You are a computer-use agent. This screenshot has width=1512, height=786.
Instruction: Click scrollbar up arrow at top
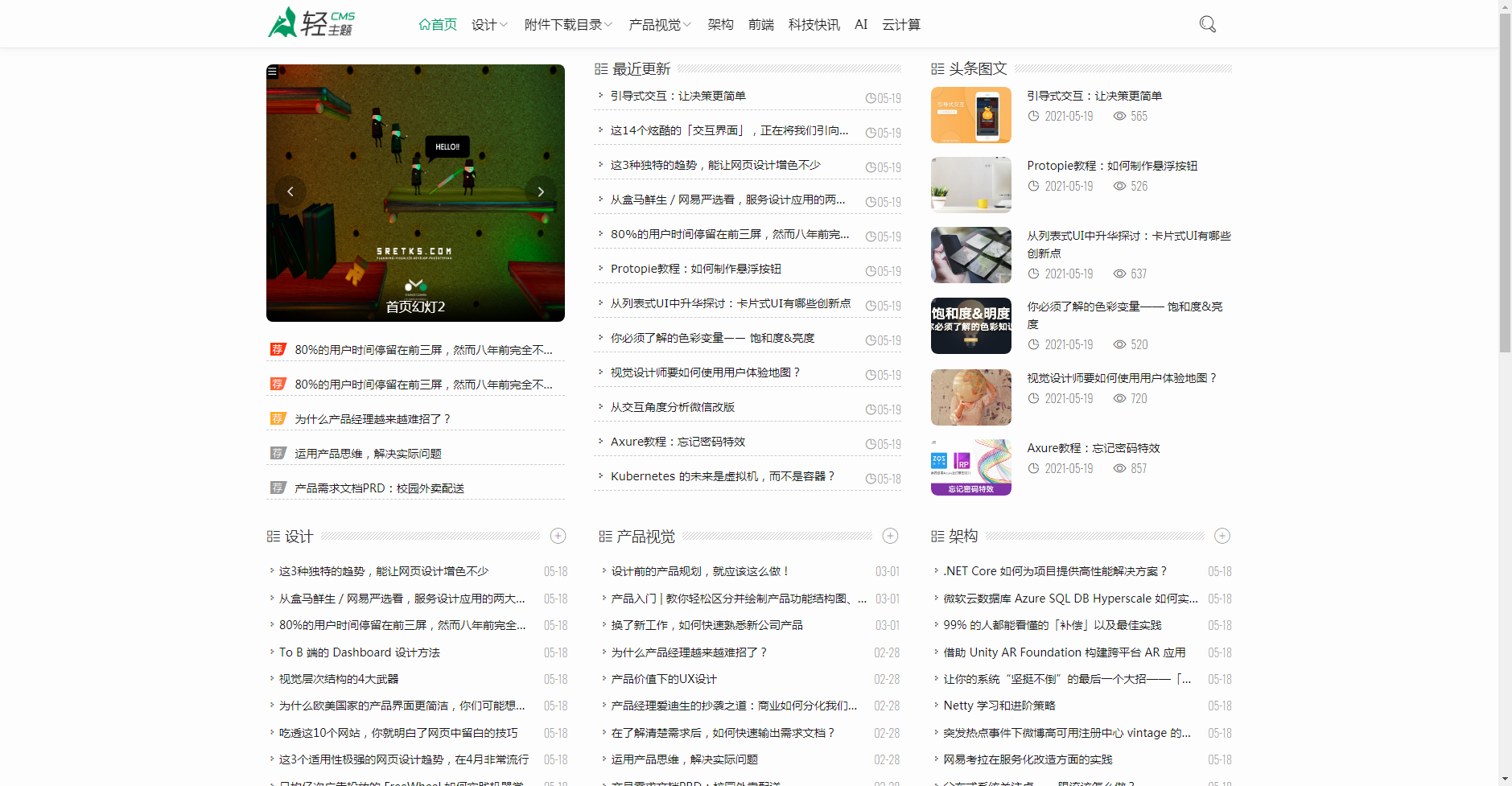1505,6
